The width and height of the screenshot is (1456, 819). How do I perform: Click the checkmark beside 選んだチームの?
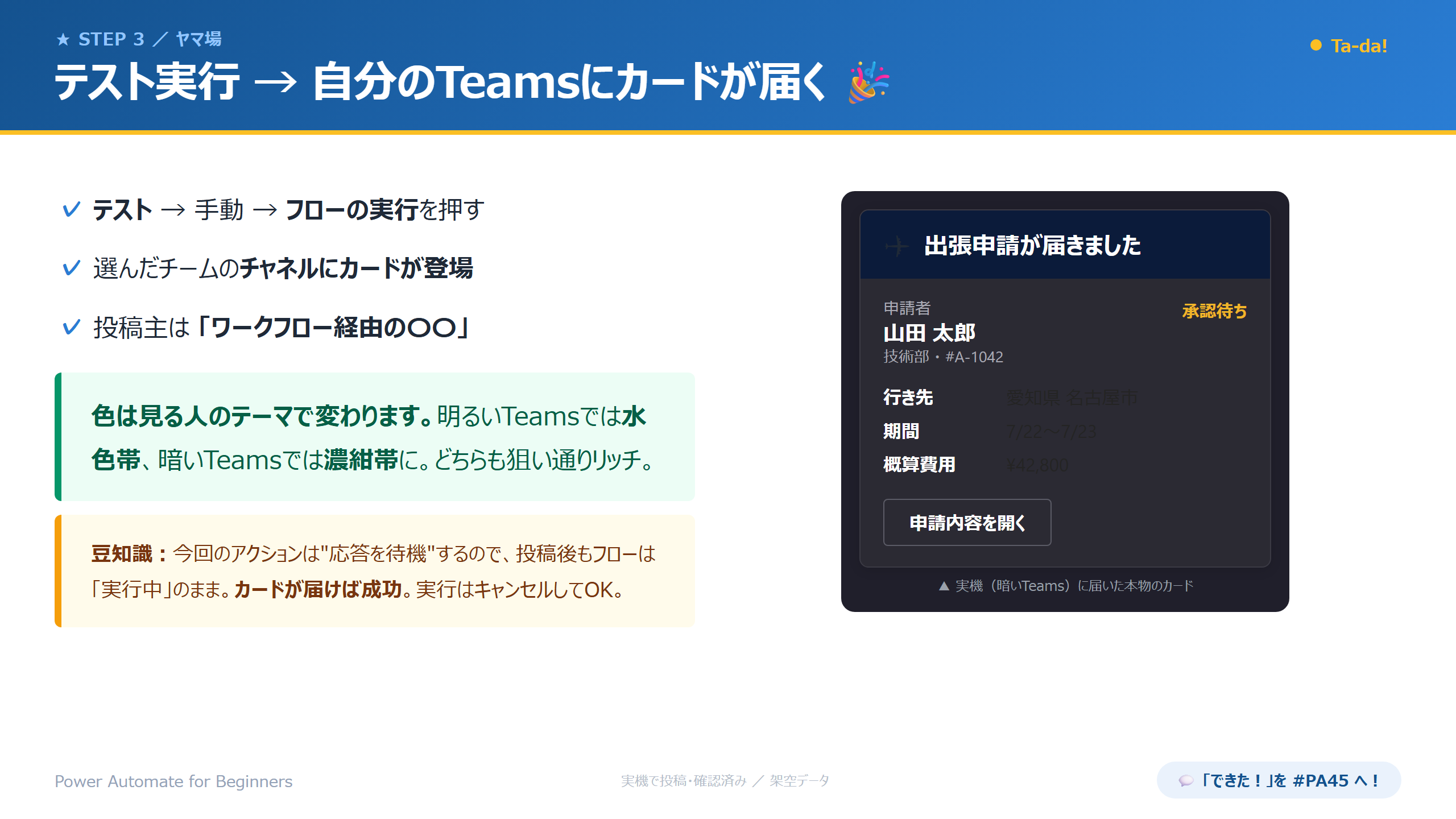coord(71,268)
